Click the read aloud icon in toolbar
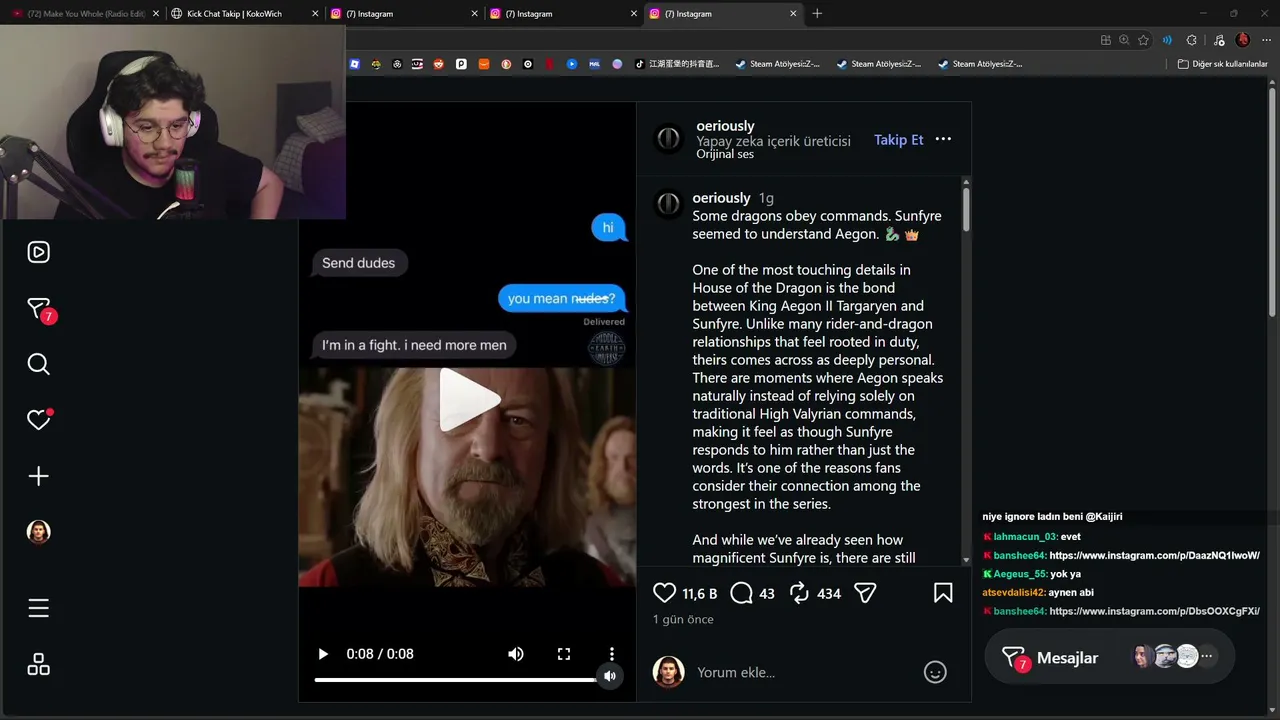The height and width of the screenshot is (720, 1280). pos(1167,40)
